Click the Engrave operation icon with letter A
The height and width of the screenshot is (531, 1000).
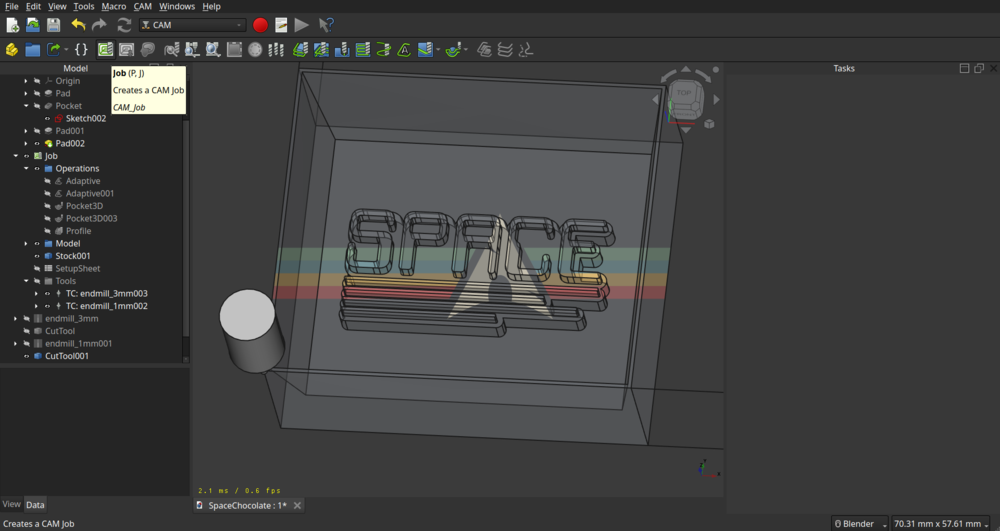pos(404,50)
